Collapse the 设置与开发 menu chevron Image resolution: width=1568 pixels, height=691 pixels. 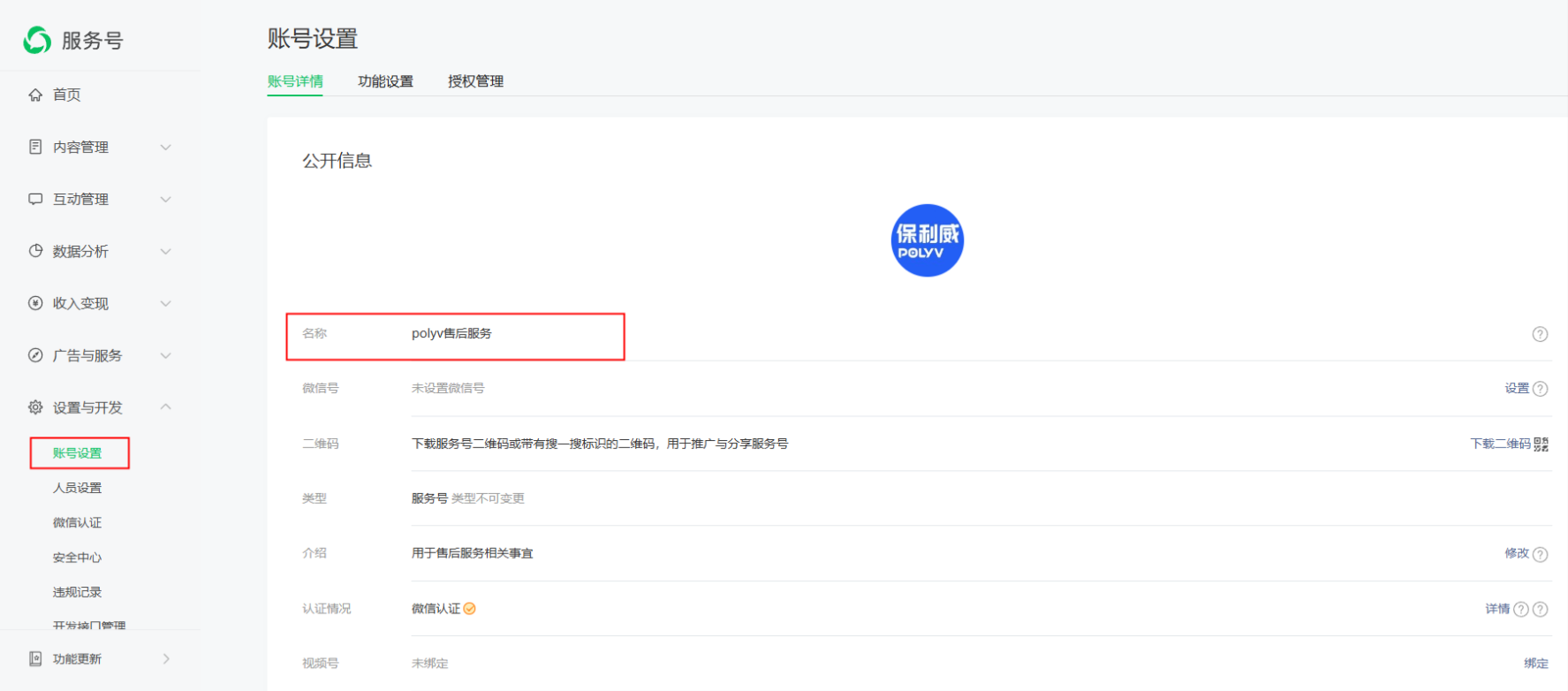click(x=165, y=406)
